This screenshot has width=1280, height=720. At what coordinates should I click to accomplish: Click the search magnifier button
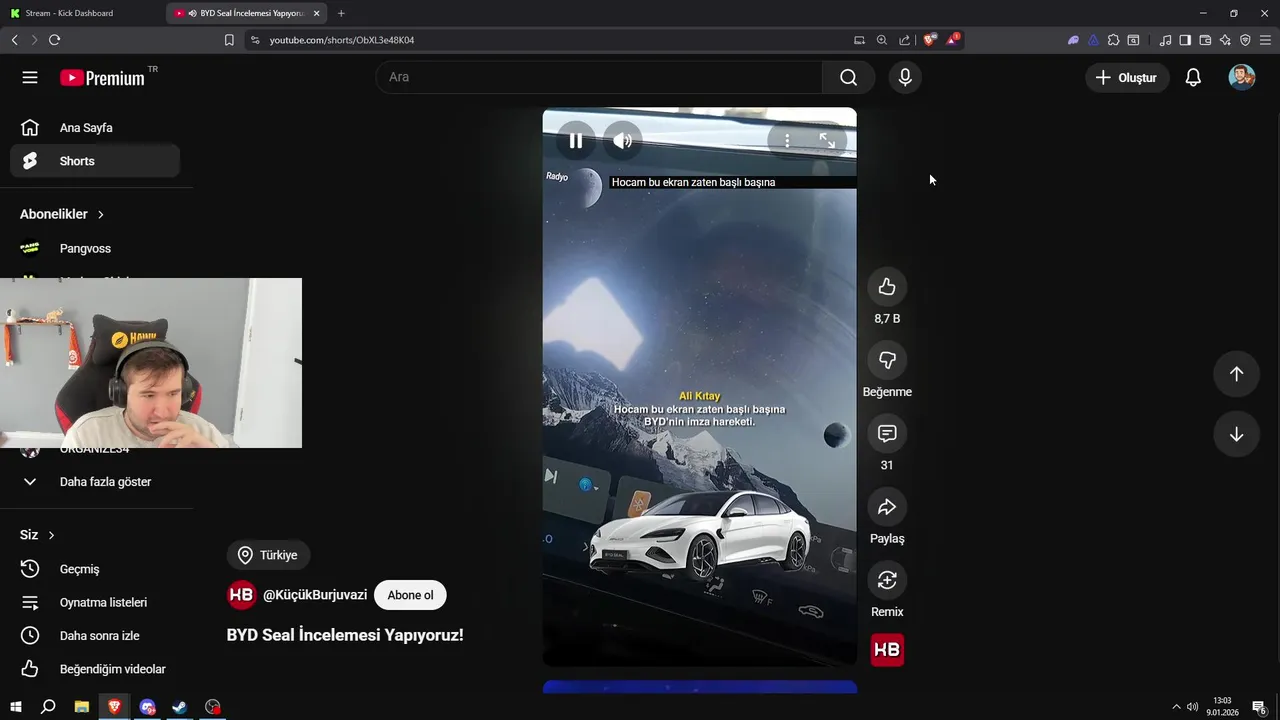coord(848,77)
